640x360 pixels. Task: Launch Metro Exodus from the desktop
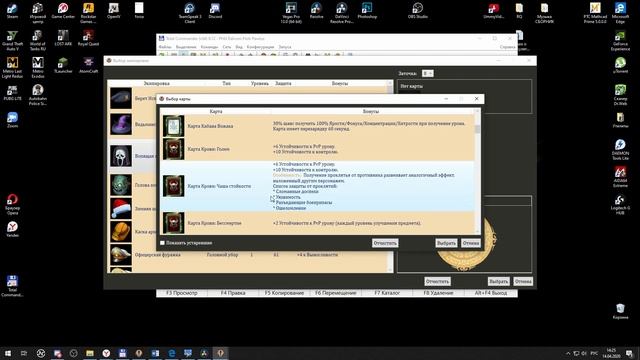tap(38, 68)
